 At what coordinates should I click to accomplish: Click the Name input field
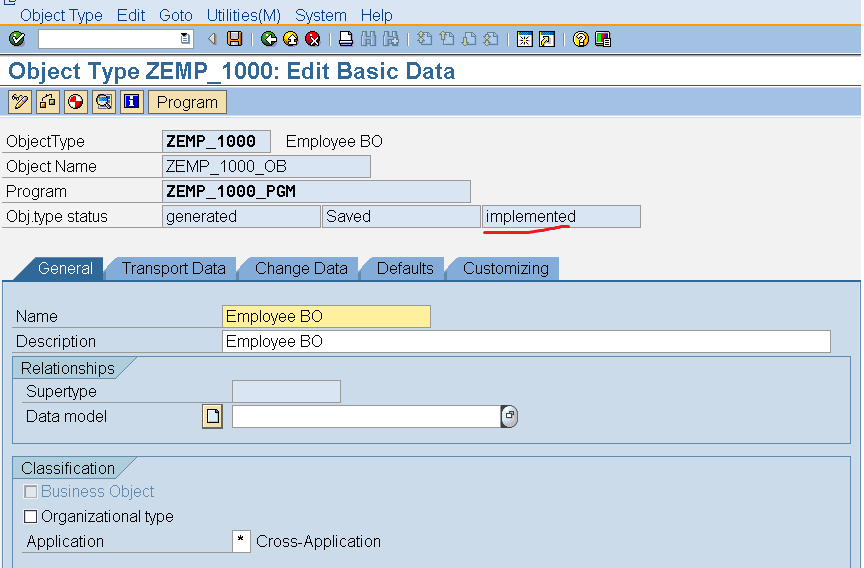(x=326, y=316)
